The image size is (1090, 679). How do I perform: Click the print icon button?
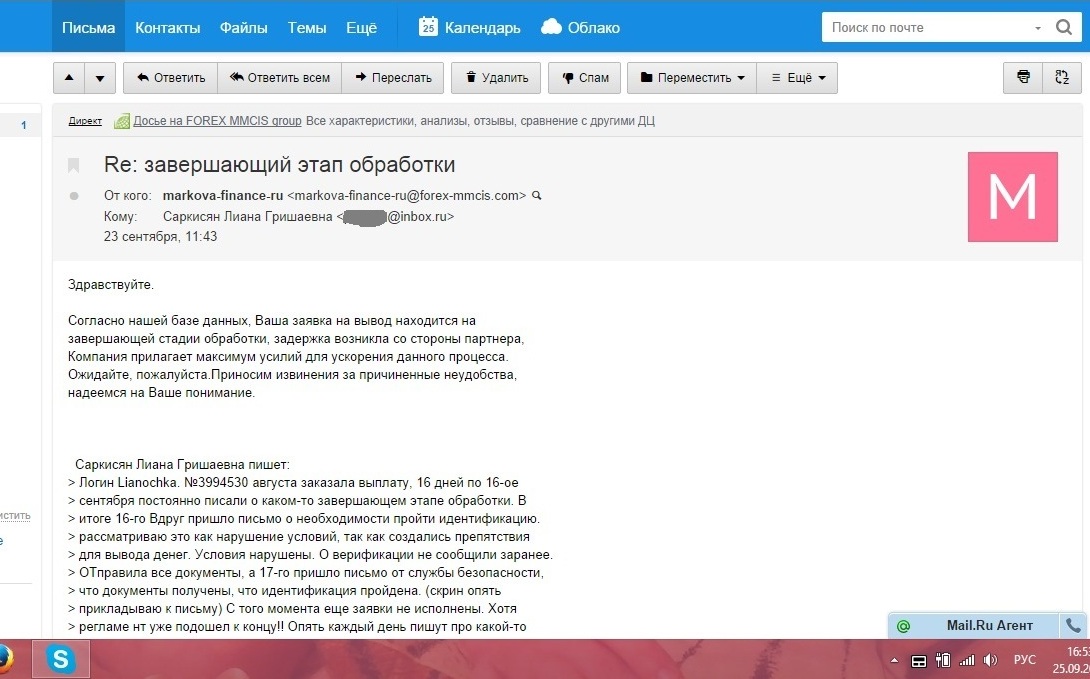pyautogui.click(x=1023, y=78)
